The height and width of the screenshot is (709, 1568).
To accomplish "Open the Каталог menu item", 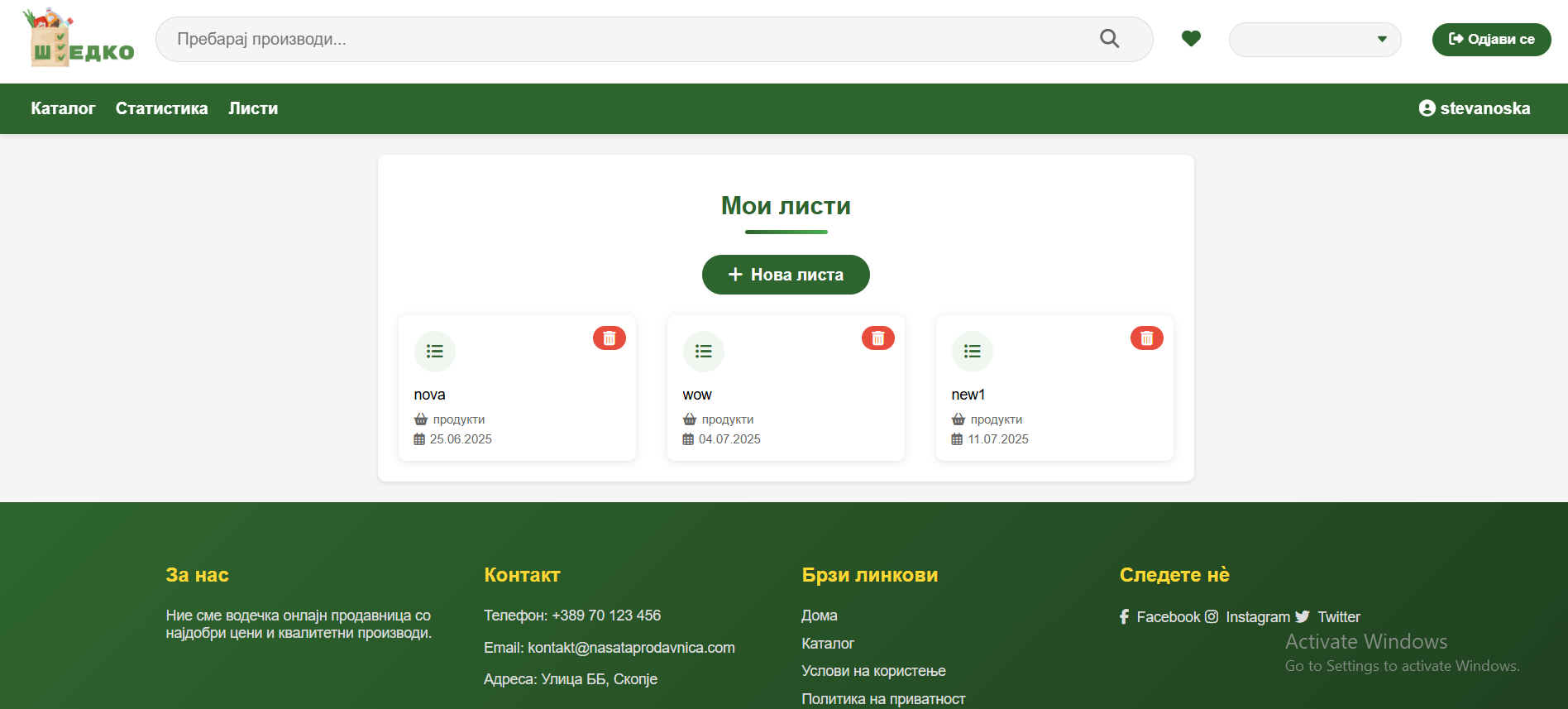I will (63, 108).
